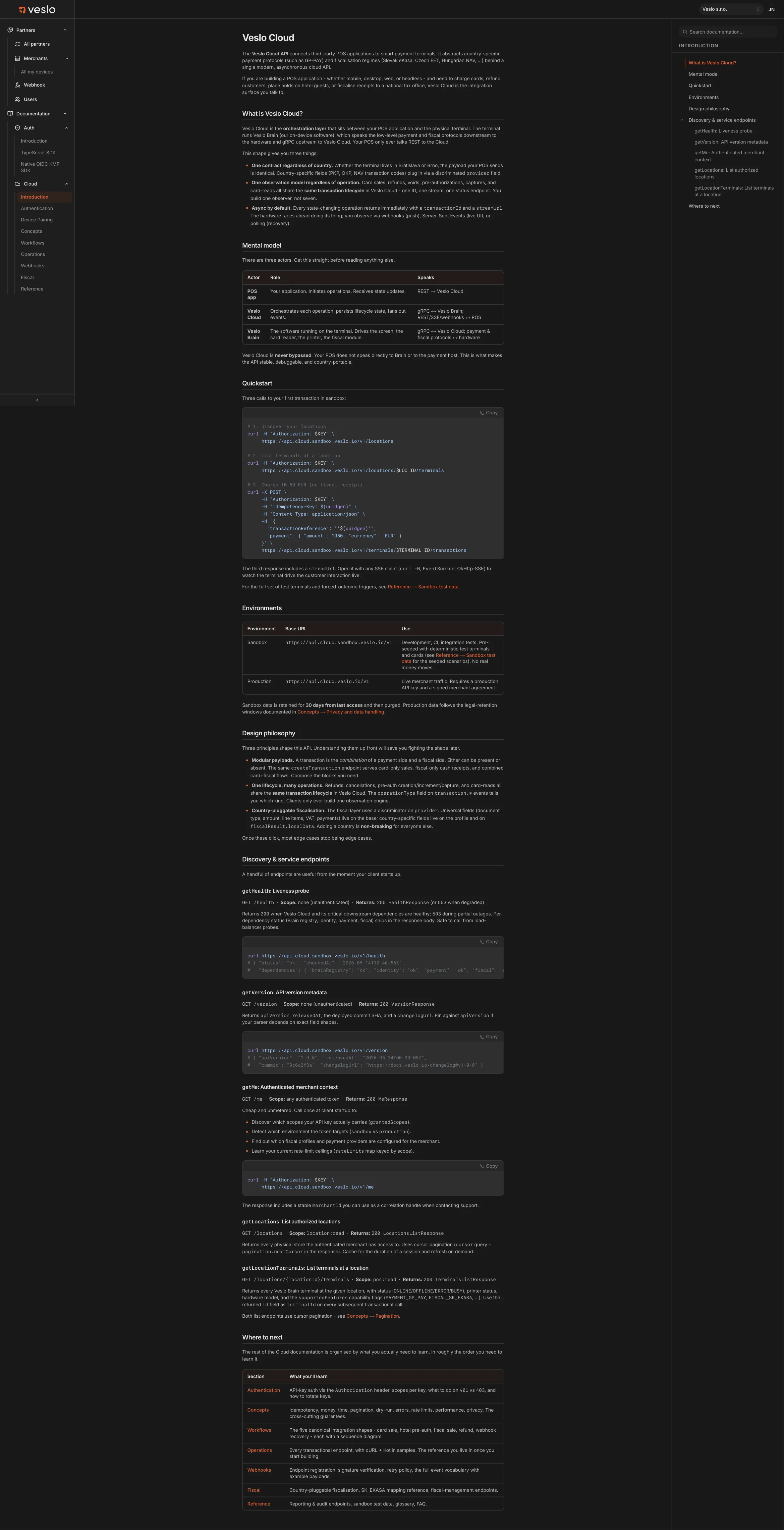Open Concepts link in Where to next table
The width and height of the screenshot is (784, 1530).
[x=258, y=1410]
